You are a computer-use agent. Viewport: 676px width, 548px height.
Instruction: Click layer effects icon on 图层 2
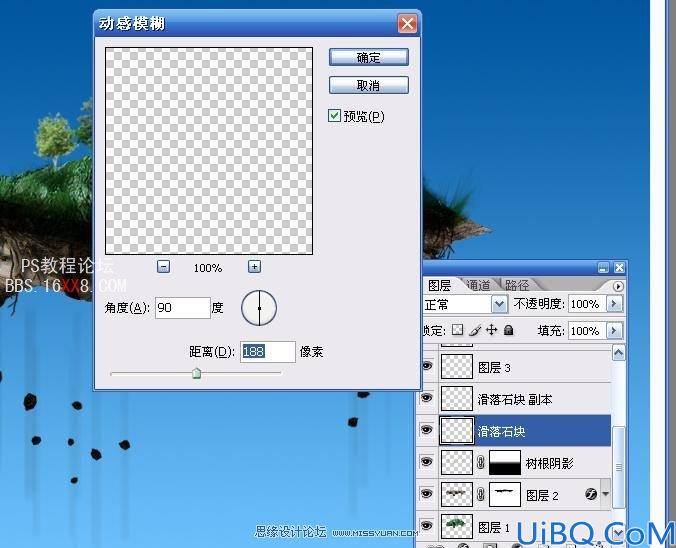coord(591,494)
